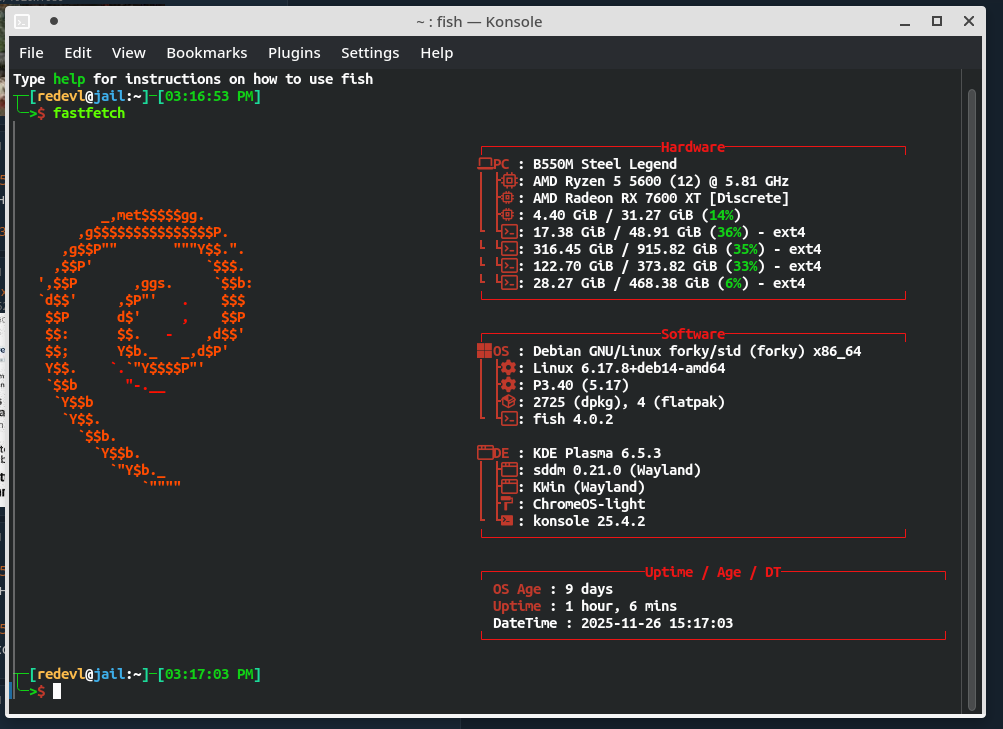This screenshot has height=729, width=1003.
Task: Click the second prompt timestamp 03:17:03 PM
Action: [x=209, y=675]
